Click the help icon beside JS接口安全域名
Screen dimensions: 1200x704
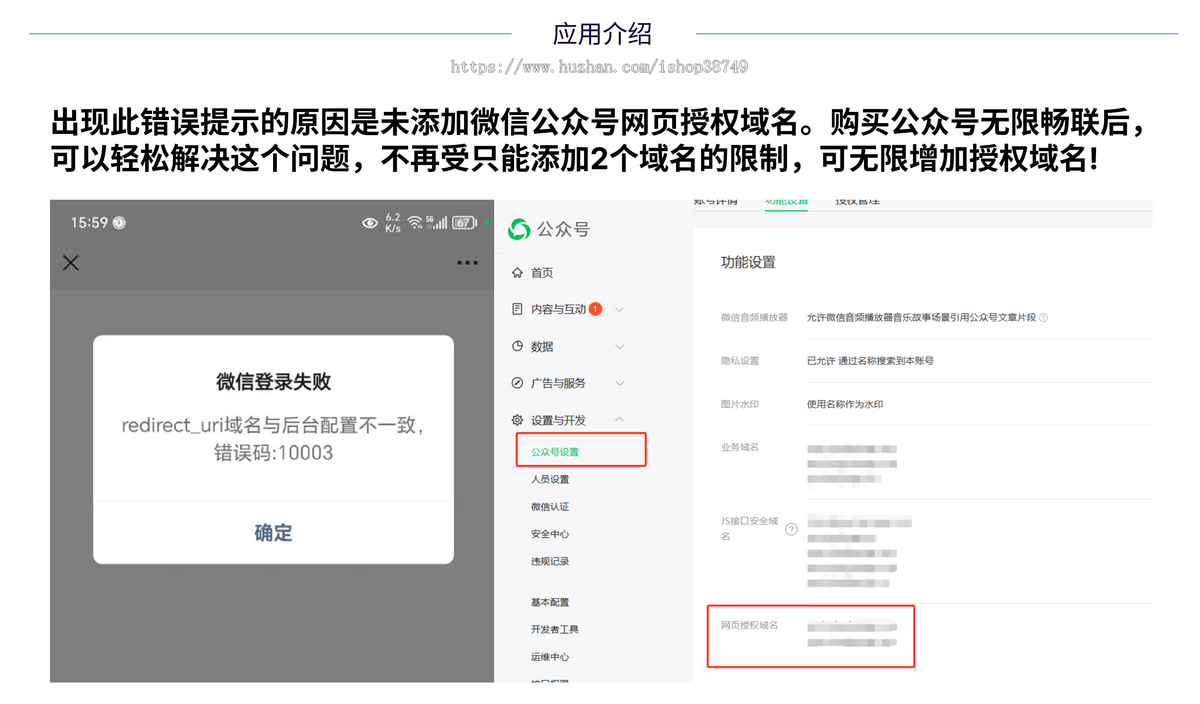(791, 529)
